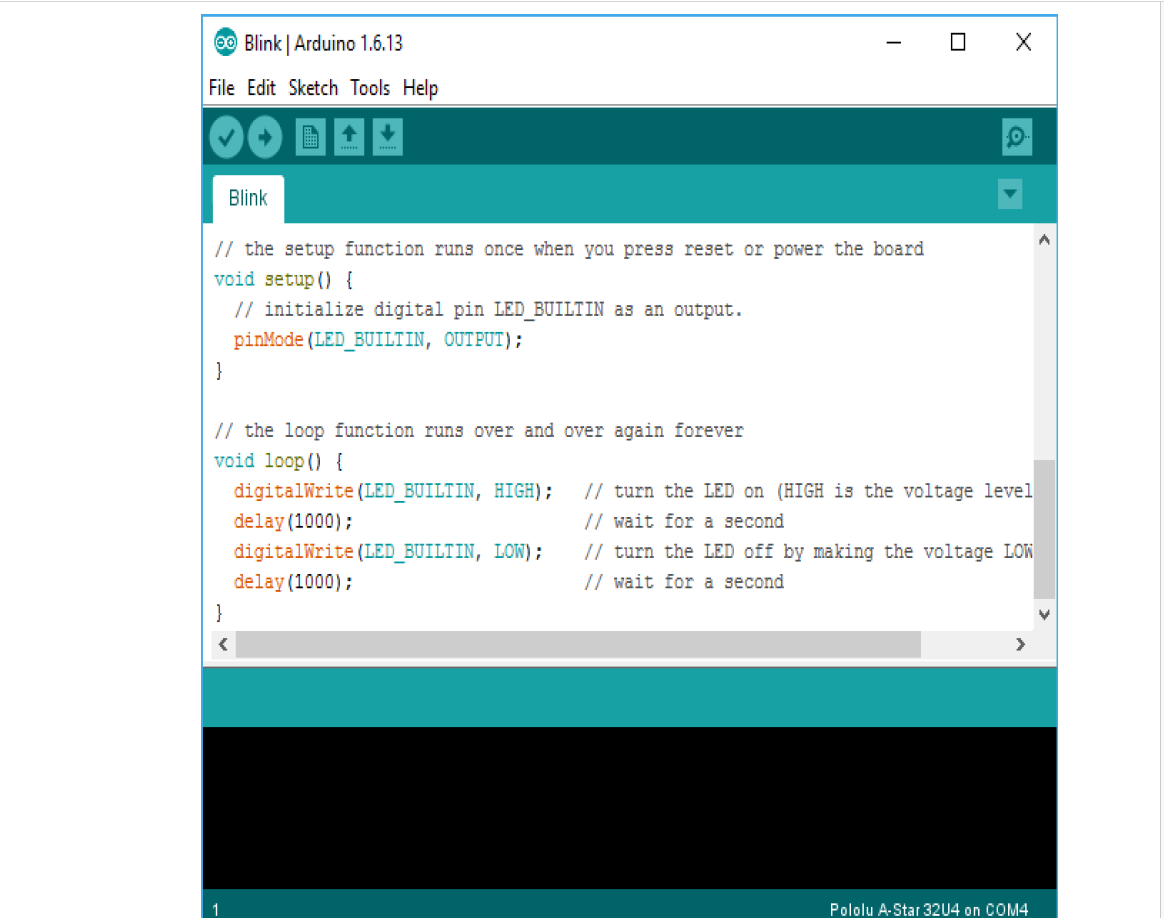1164x918 pixels.
Task: Open the Sketch menu
Action: 313,88
